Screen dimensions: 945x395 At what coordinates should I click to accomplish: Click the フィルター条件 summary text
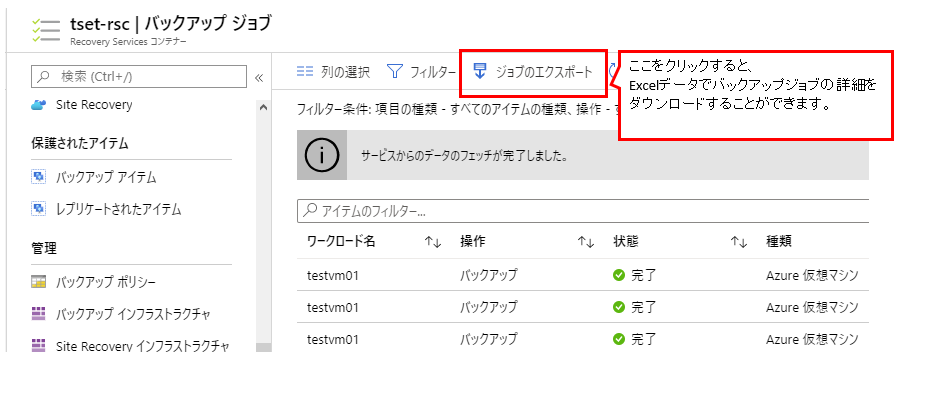pyautogui.click(x=457, y=110)
